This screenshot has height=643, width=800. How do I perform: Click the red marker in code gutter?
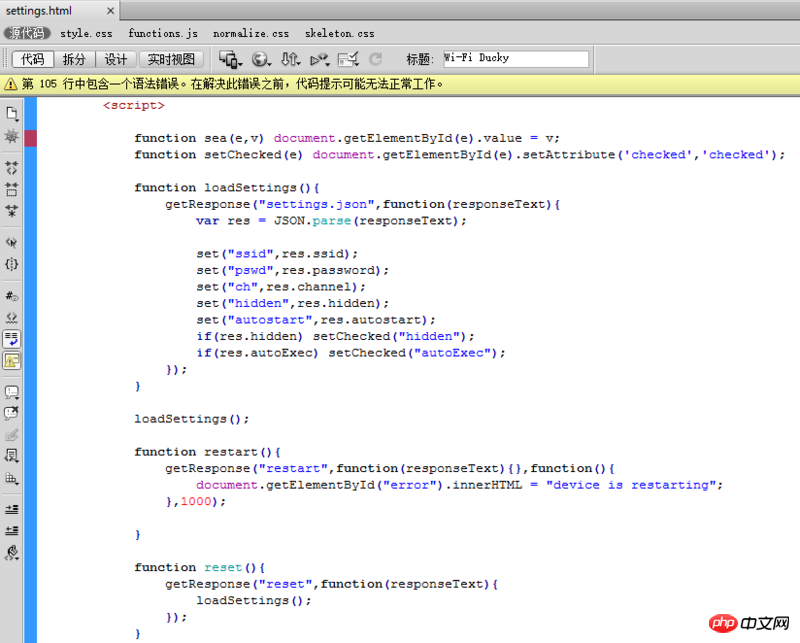[31, 138]
